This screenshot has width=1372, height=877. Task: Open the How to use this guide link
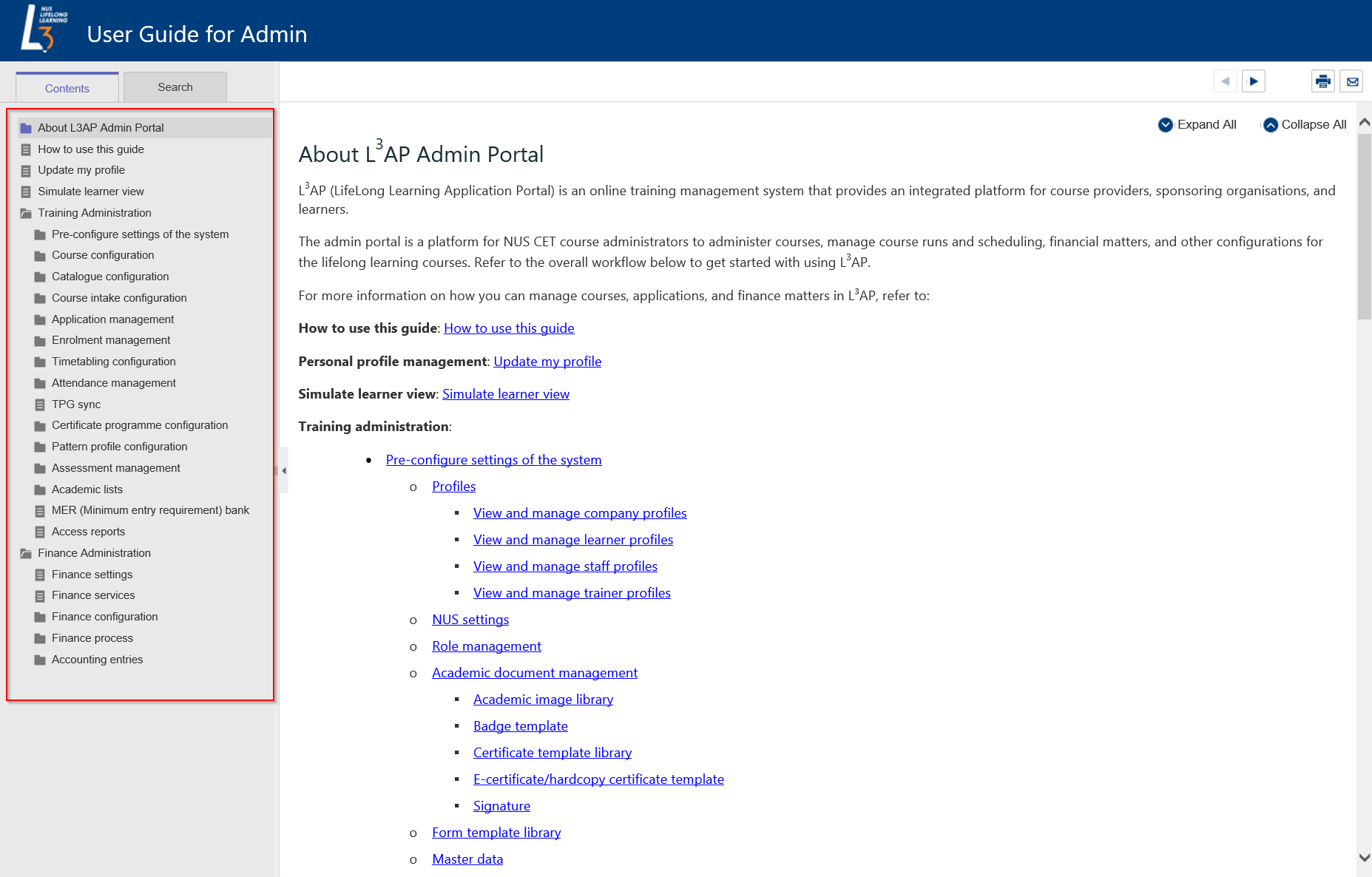tap(509, 328)
